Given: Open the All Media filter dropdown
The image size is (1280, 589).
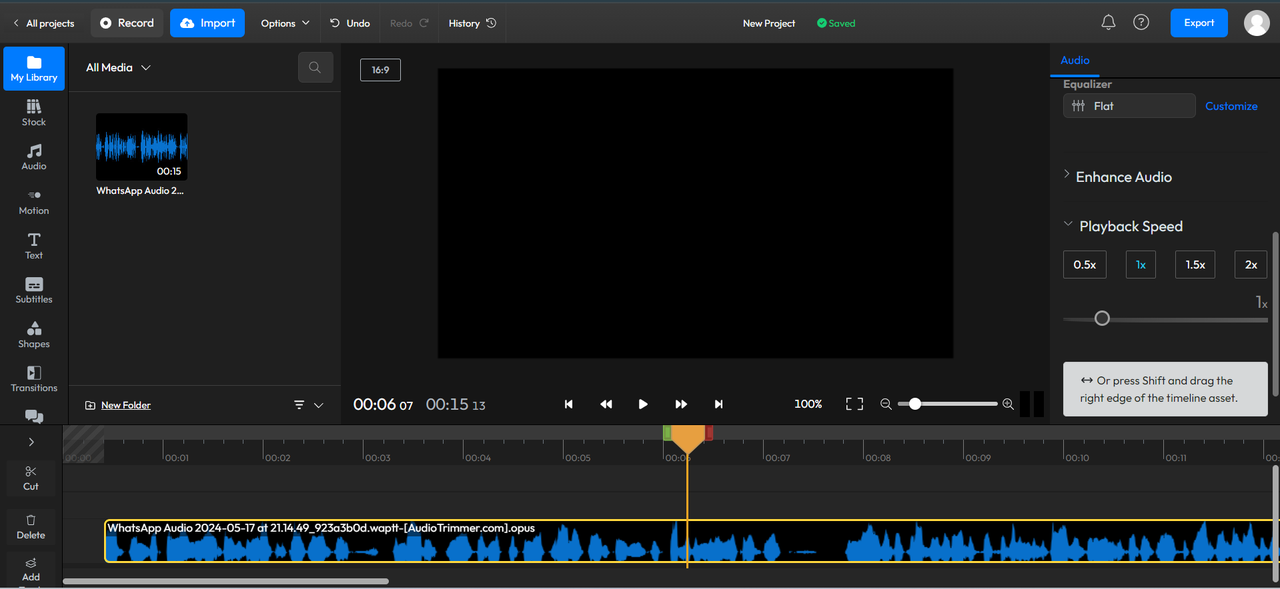Looking at the screenshot, I should 118,68.
